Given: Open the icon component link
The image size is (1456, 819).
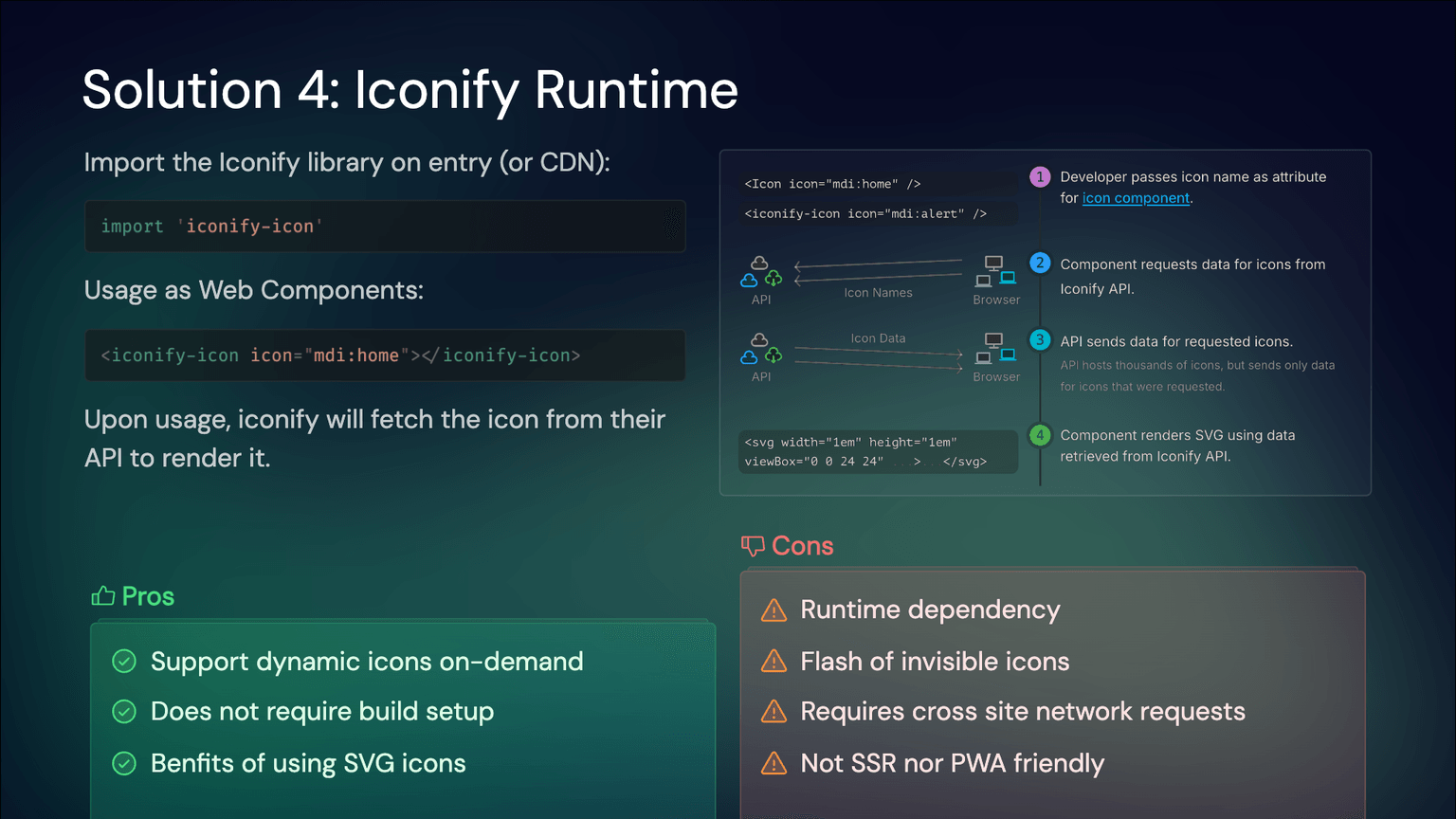Looking at the screenshot, I should 1136,198.
